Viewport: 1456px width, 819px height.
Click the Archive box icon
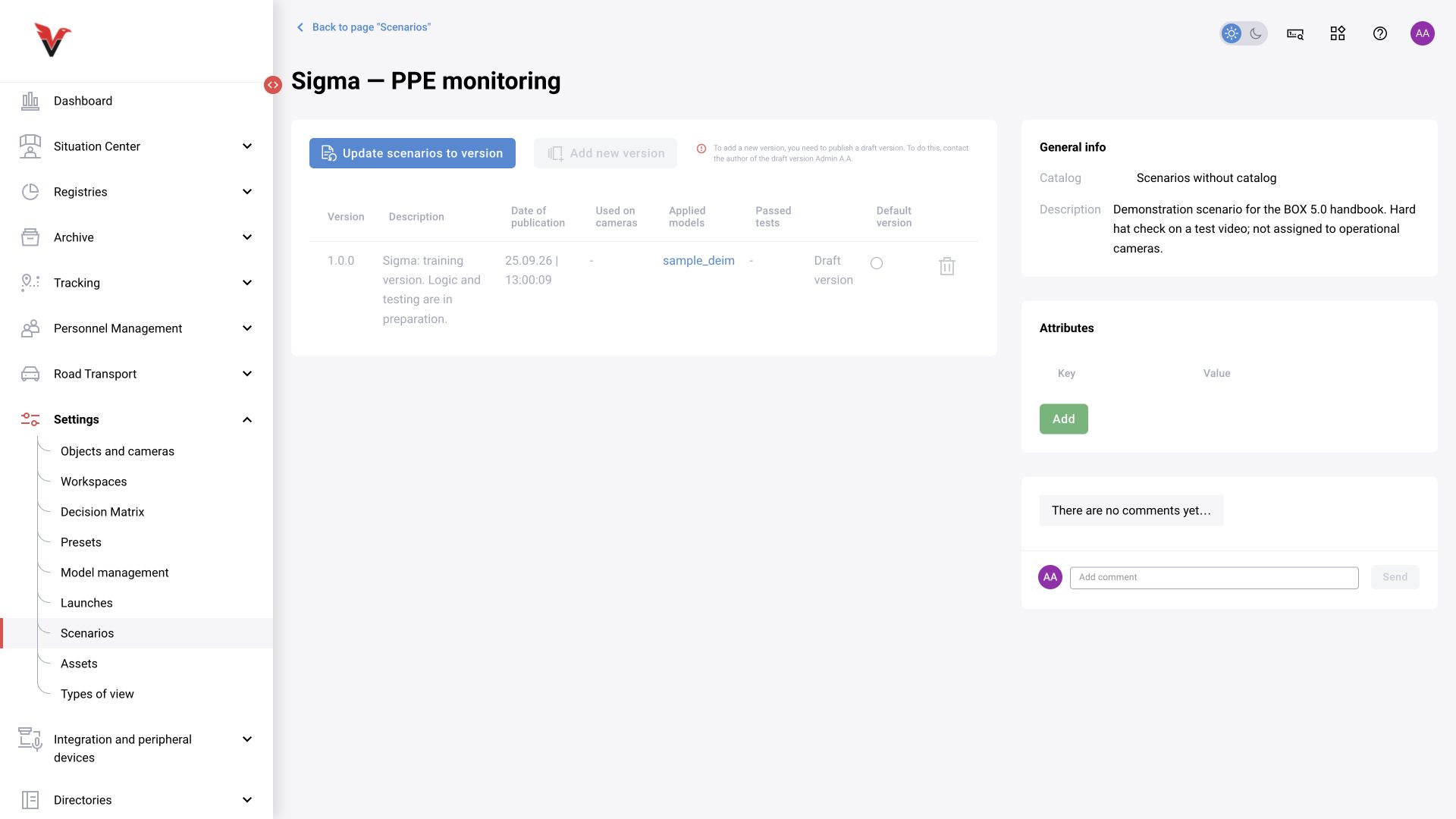[x=30, y=237]
